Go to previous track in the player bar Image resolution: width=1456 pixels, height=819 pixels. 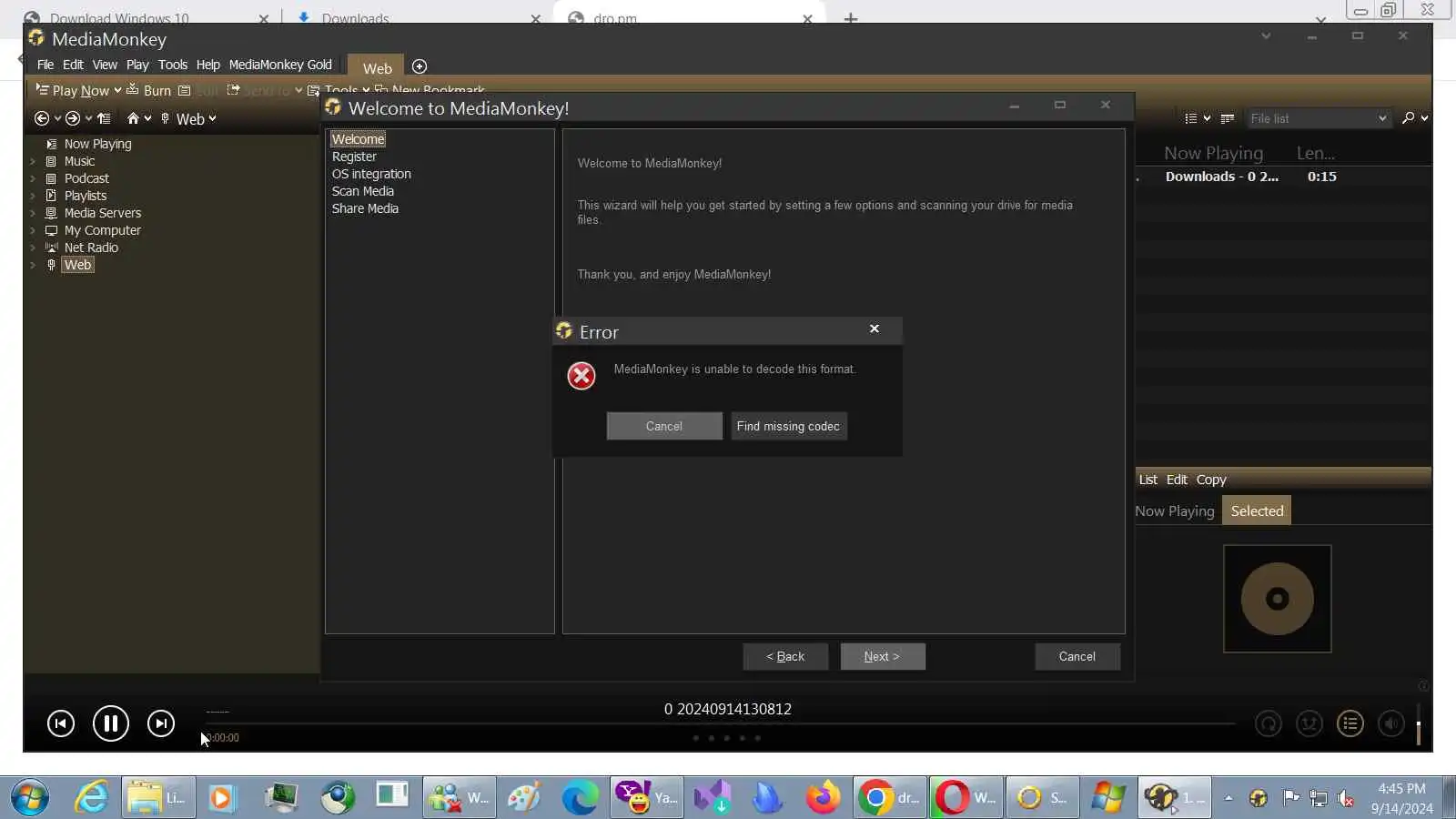61,723
